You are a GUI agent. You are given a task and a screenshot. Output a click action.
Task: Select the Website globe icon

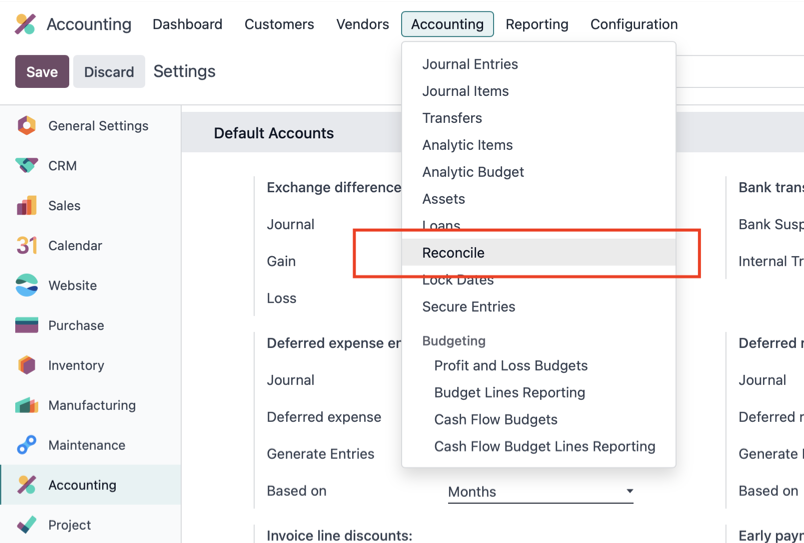[x=27, y=286]
